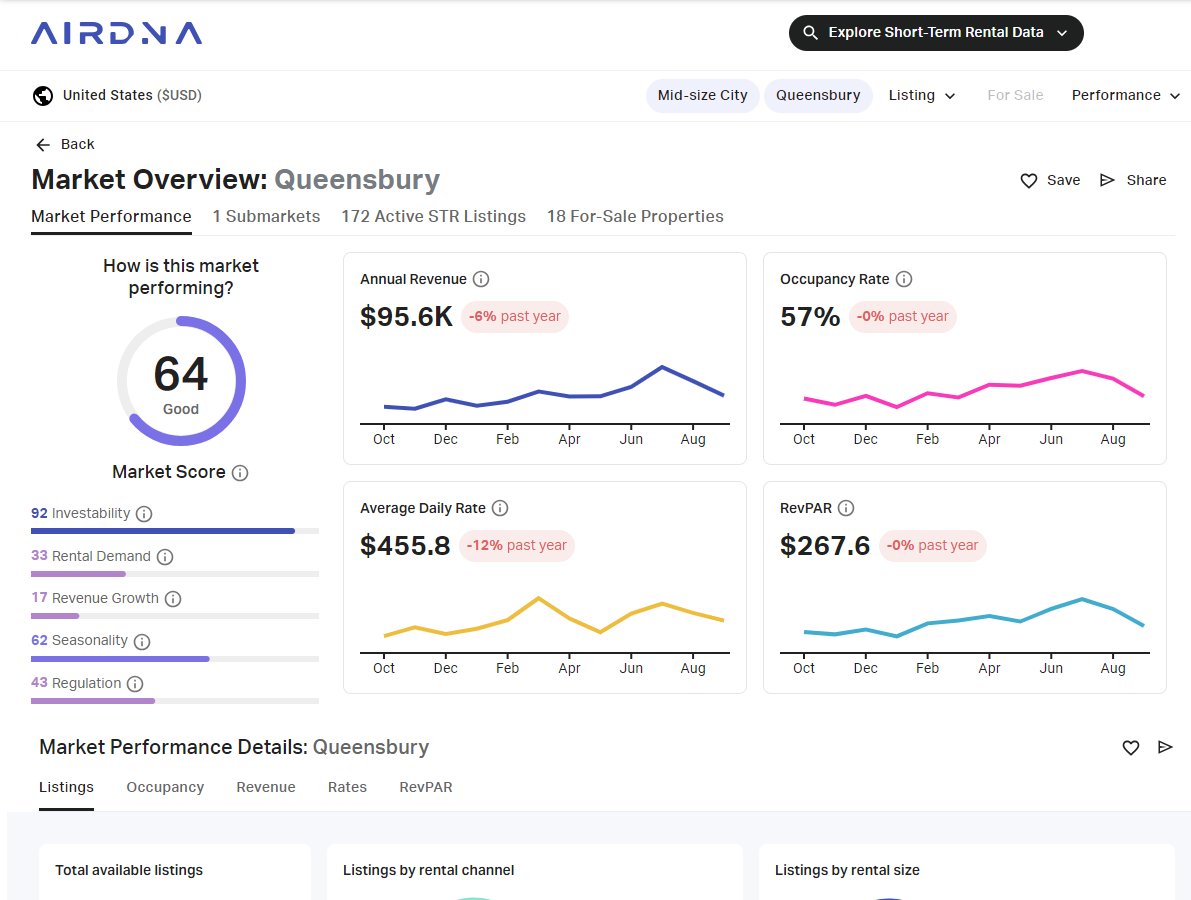Click the Save button label
This screenshot has width=1191, height=900.
[1063, 181]
